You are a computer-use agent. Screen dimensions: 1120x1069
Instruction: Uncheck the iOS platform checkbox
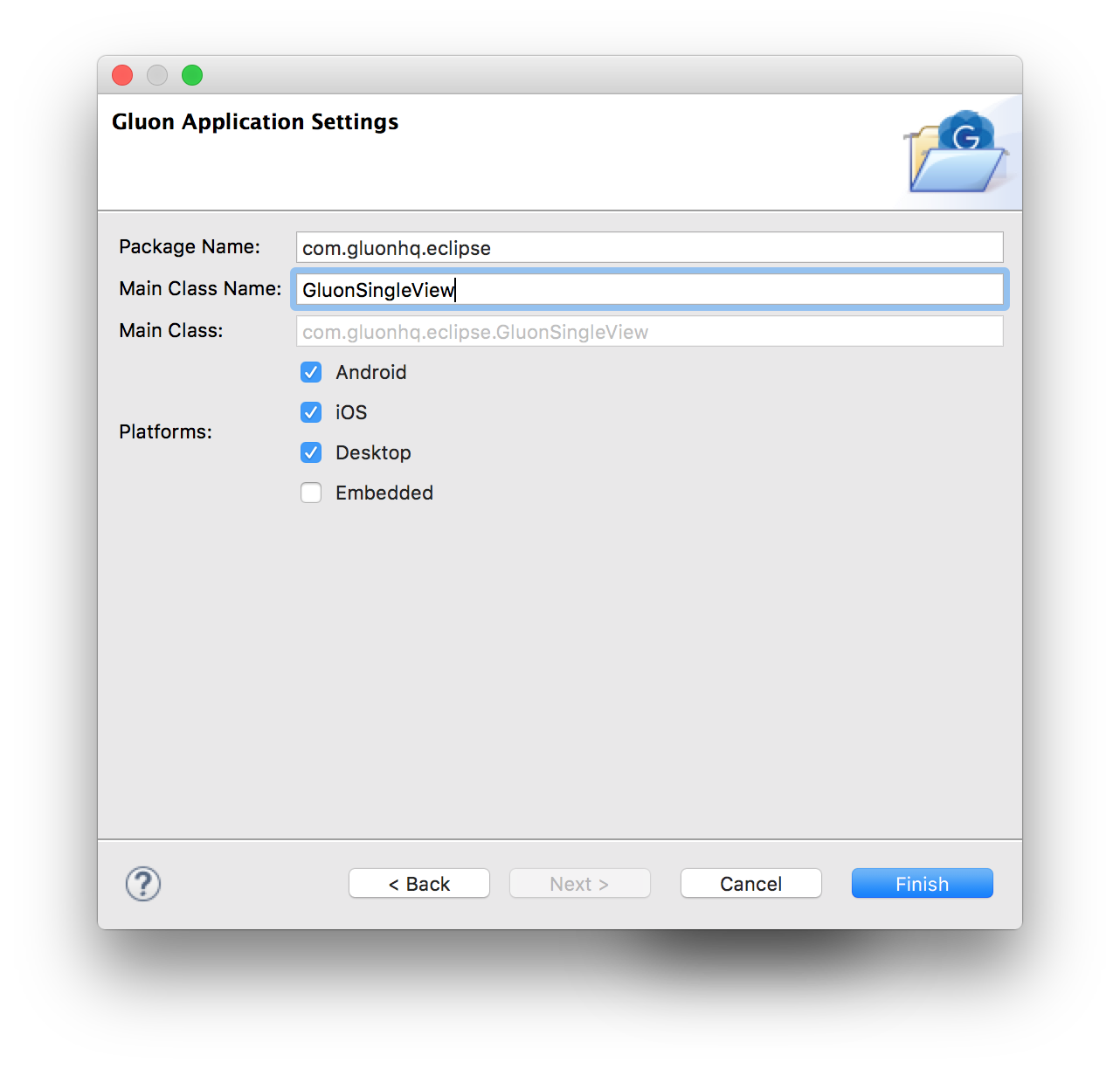[x=311, y=412]
